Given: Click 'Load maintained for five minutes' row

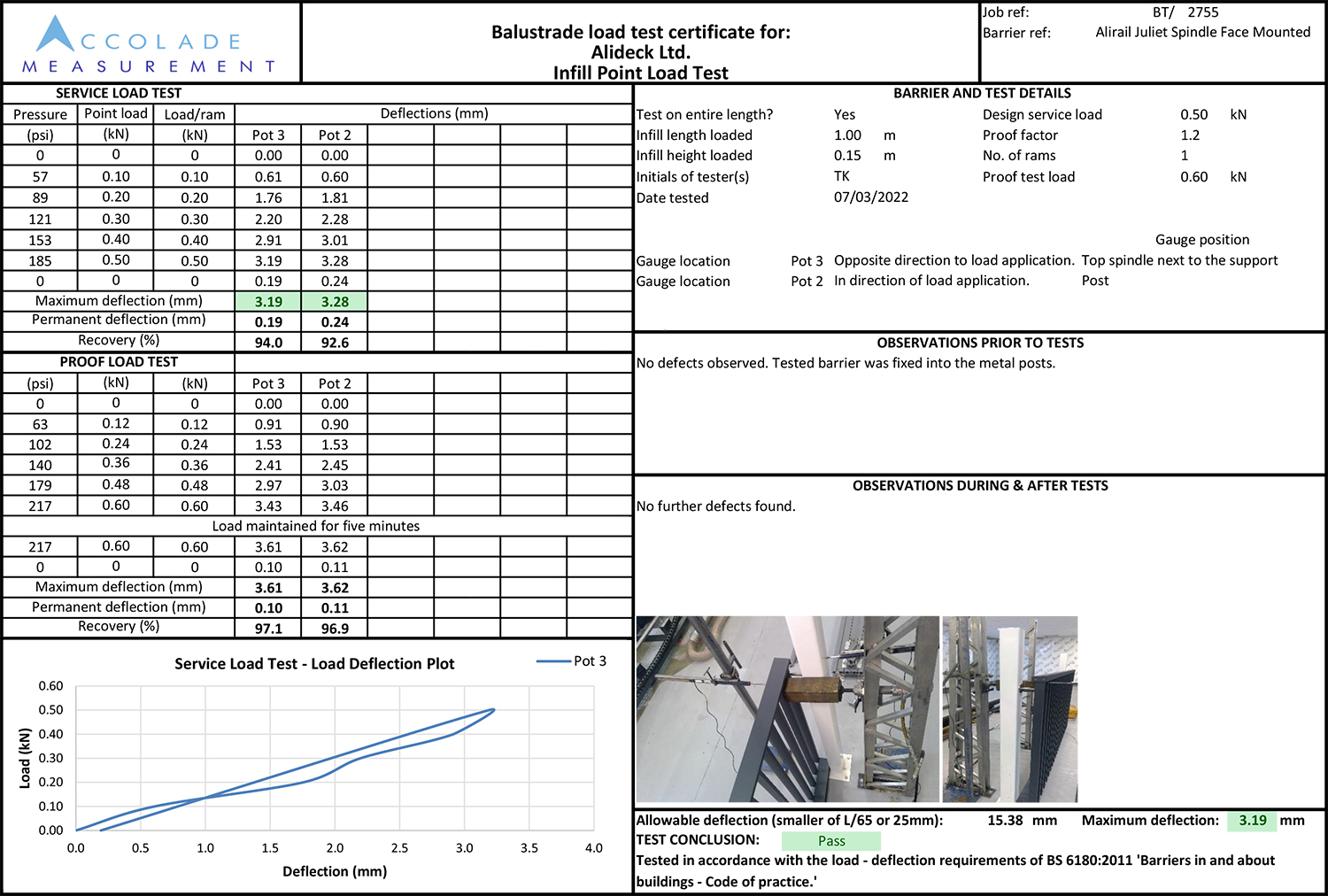Looking at the screenshot, I should tap(316, 526).
